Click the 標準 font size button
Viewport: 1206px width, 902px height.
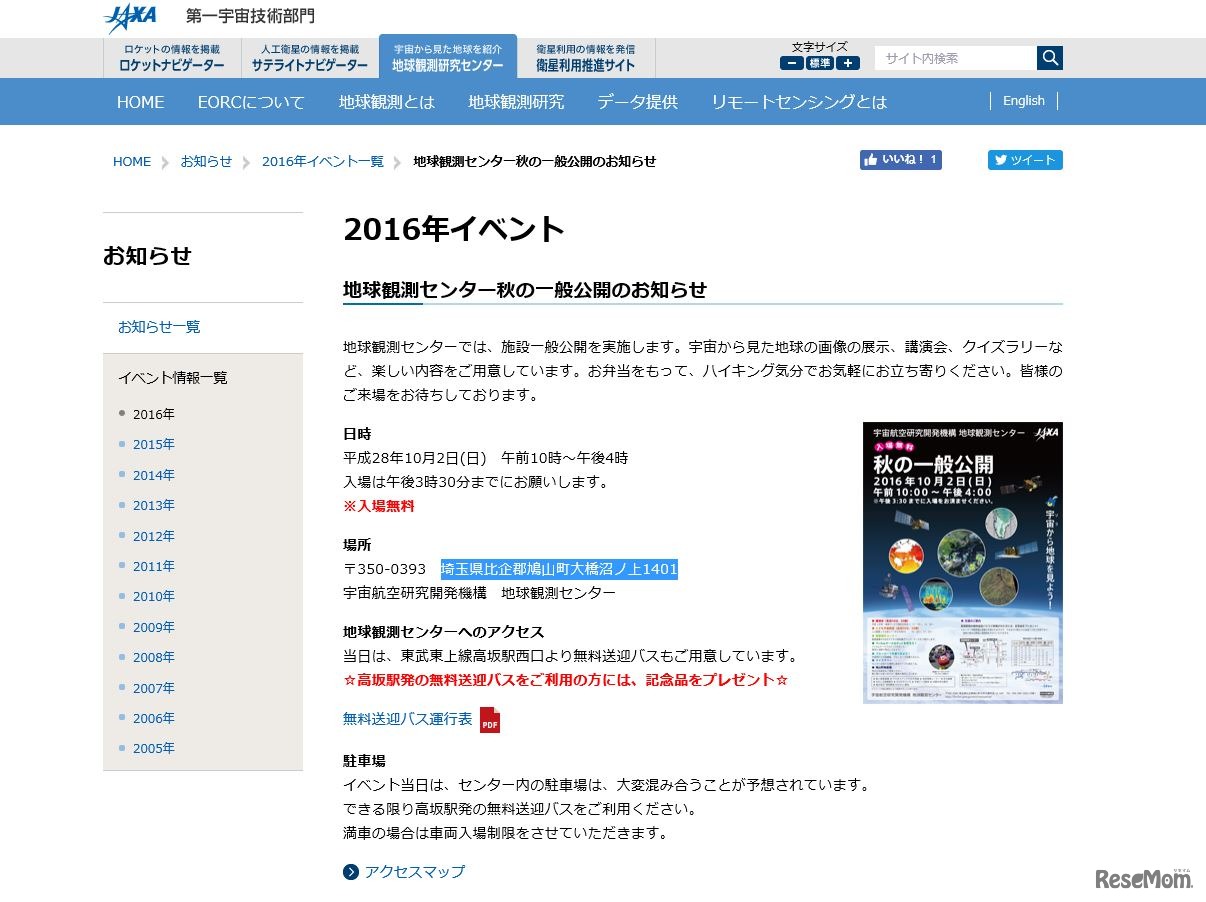coord(820,62)
